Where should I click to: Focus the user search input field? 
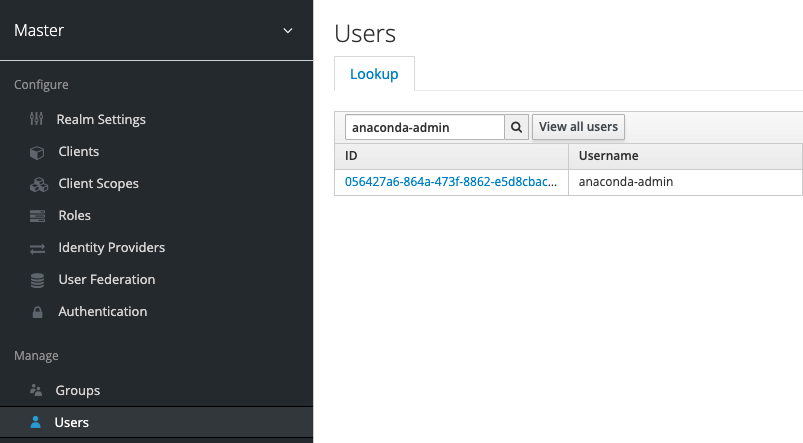tap(425, 127)
